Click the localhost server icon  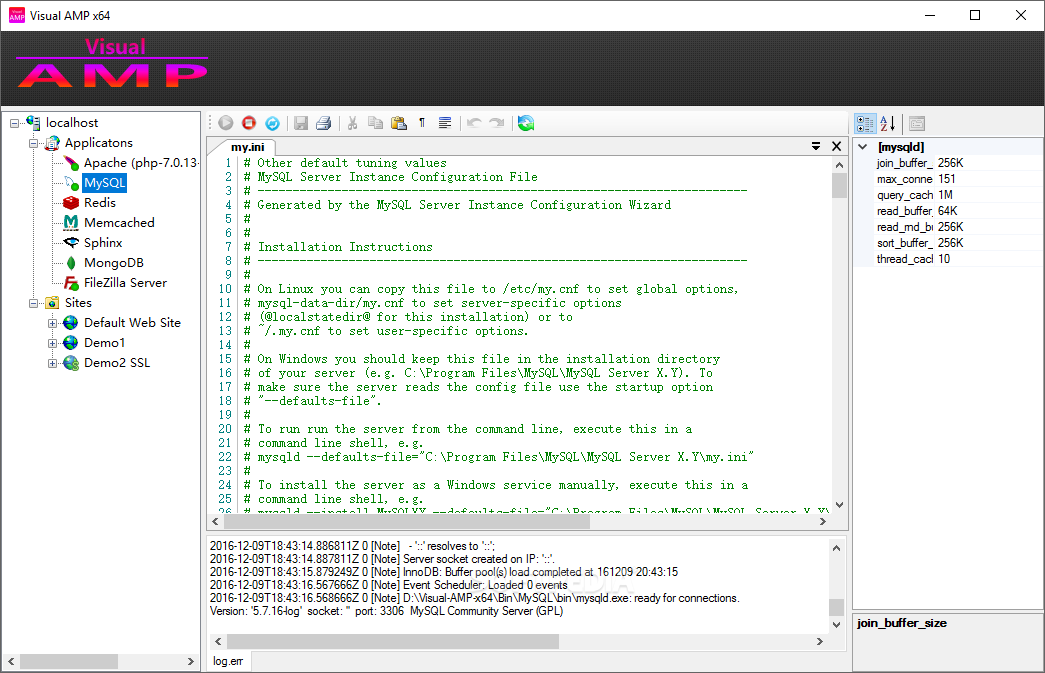coord(33,123)
